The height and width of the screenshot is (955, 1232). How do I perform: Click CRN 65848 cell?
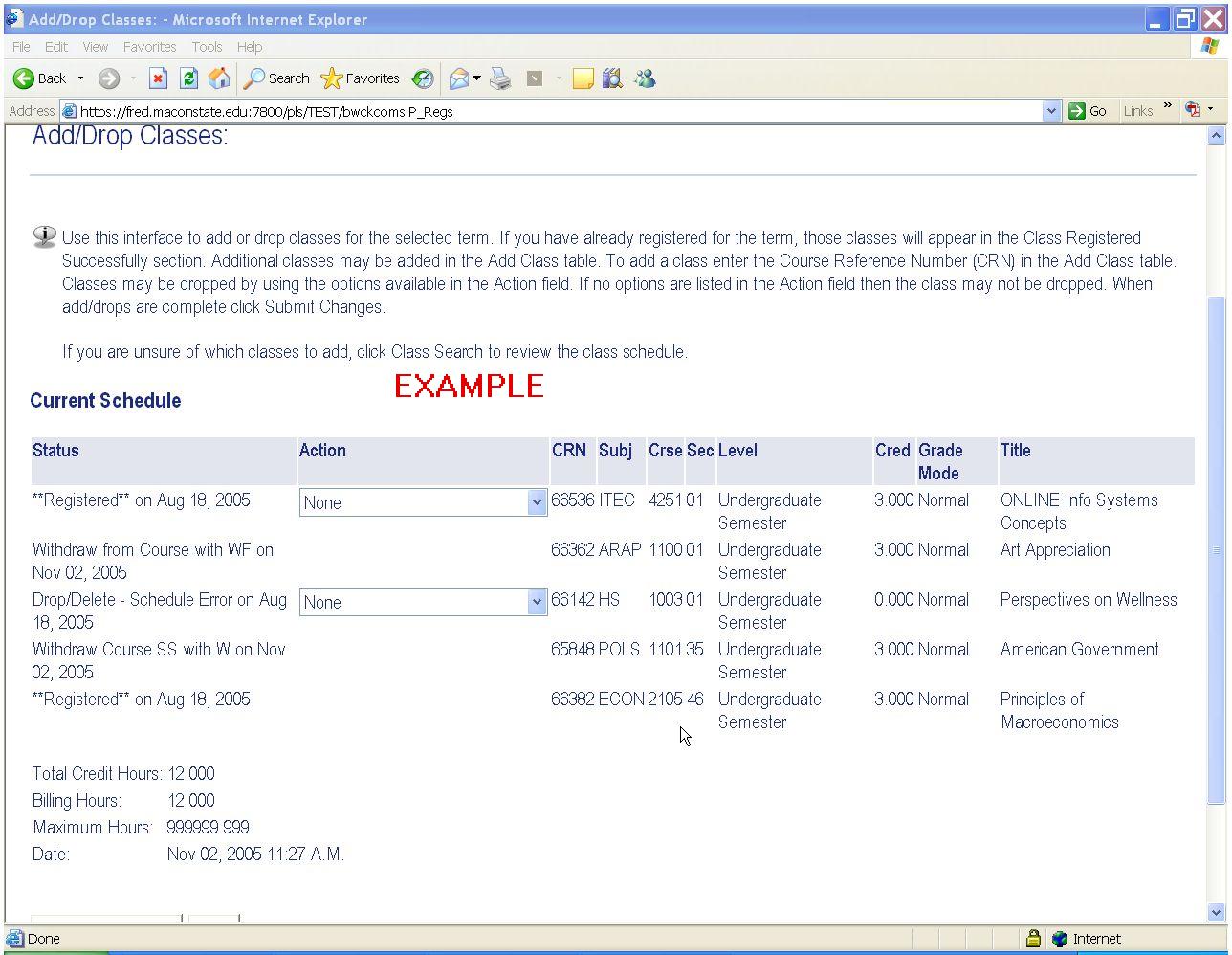573,650
